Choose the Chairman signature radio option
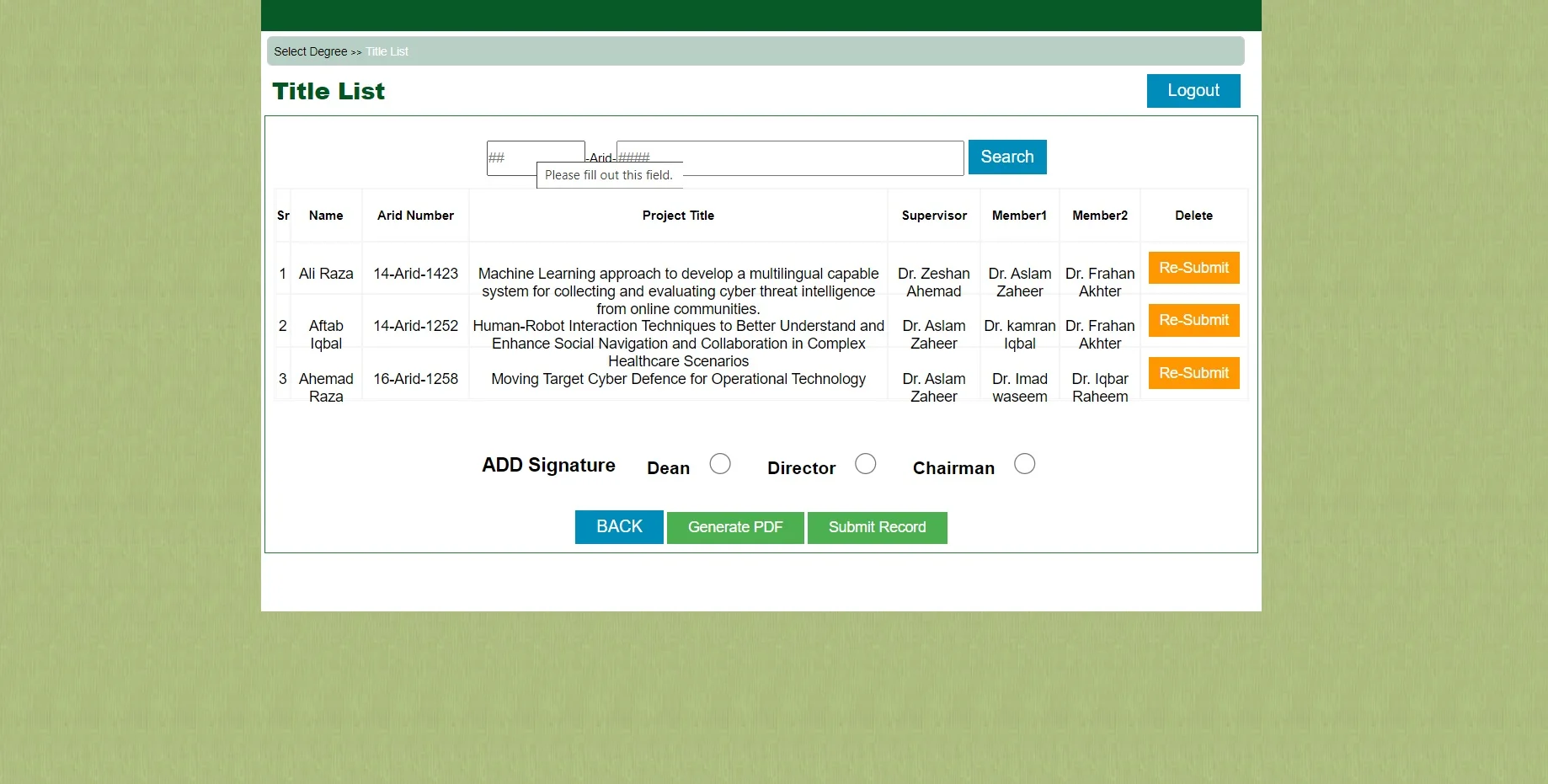 (1024, 464)
